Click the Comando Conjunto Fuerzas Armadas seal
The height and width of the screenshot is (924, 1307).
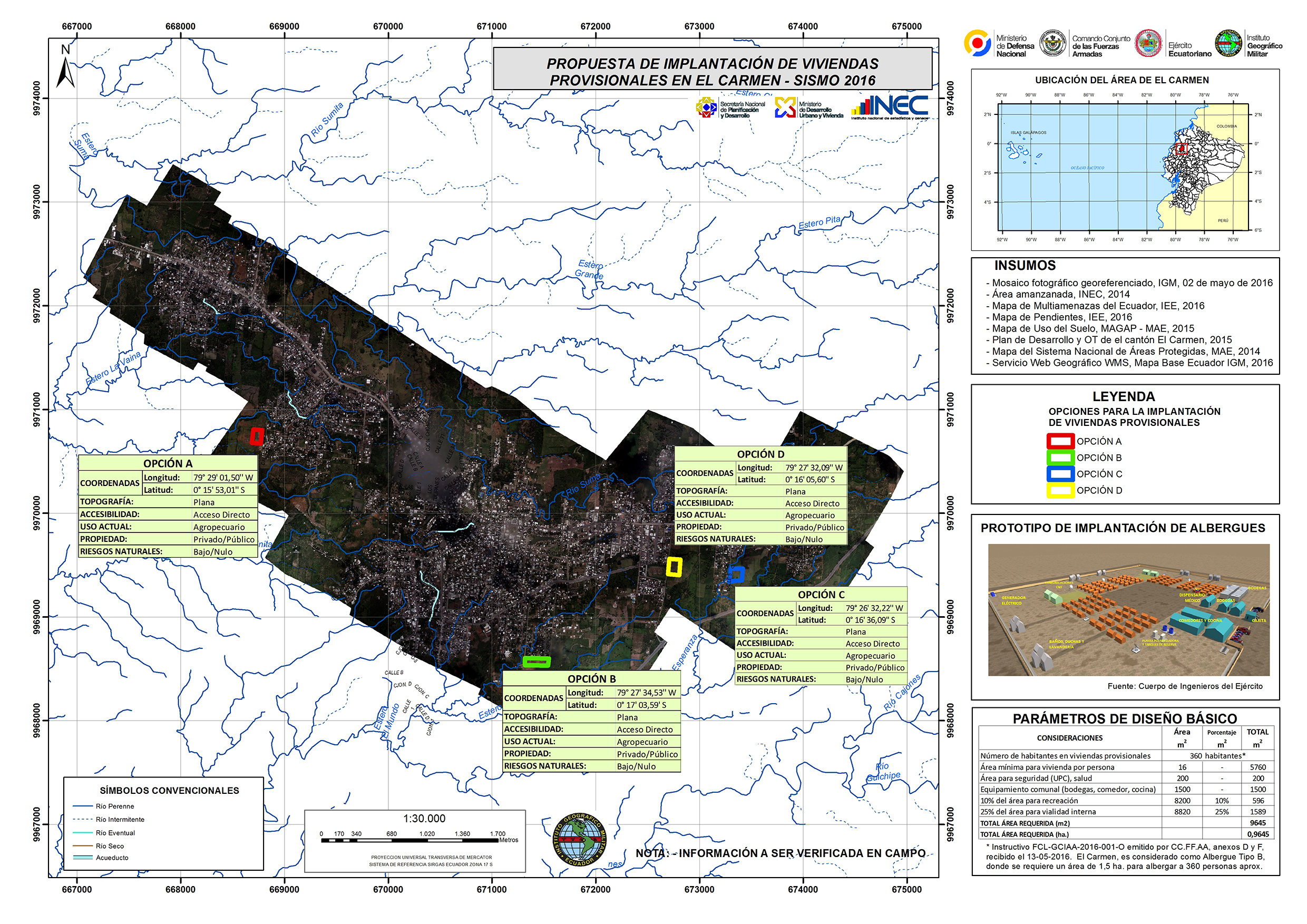(x=1052, y=43)
